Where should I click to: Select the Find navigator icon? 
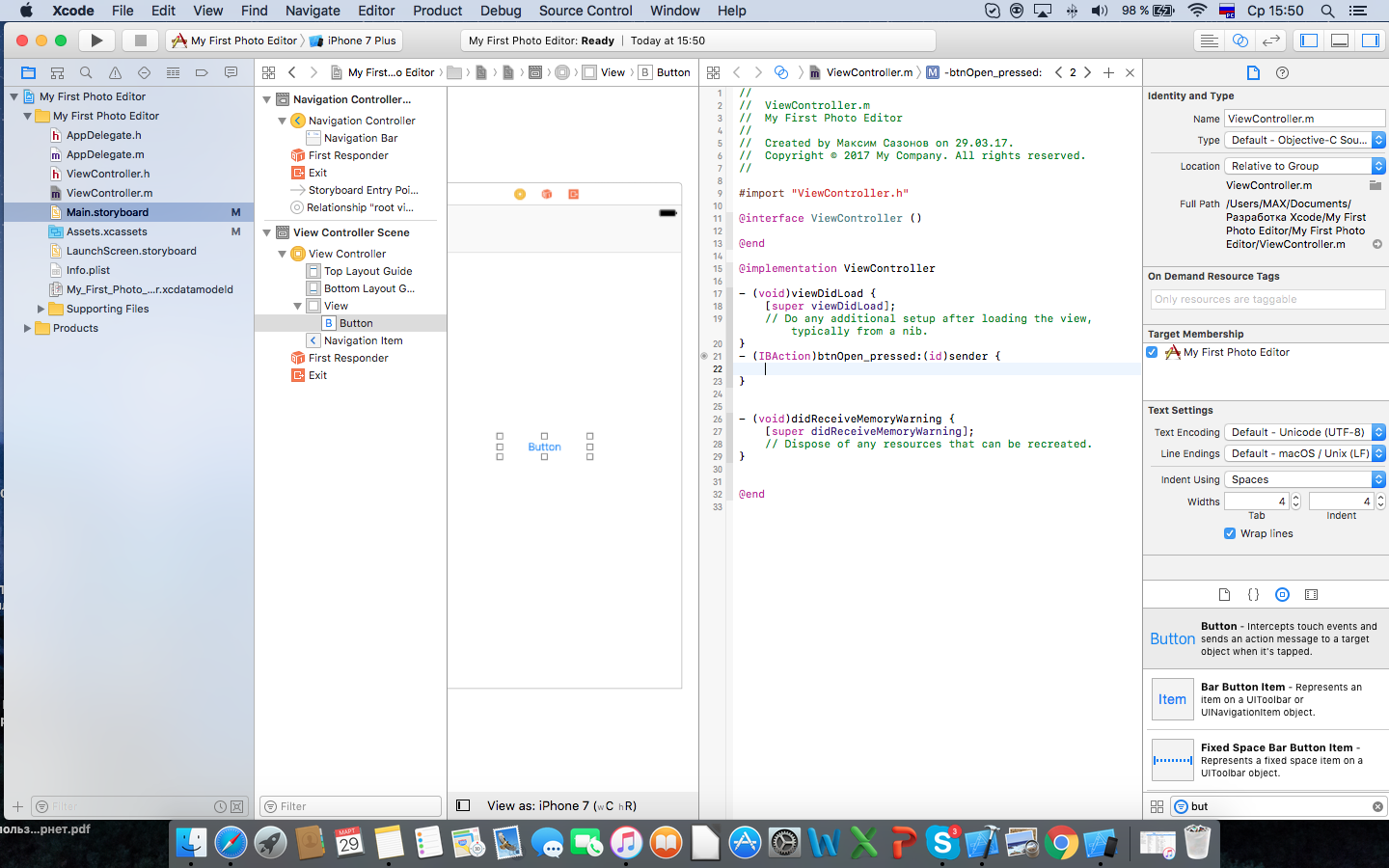tap(86, 73)
